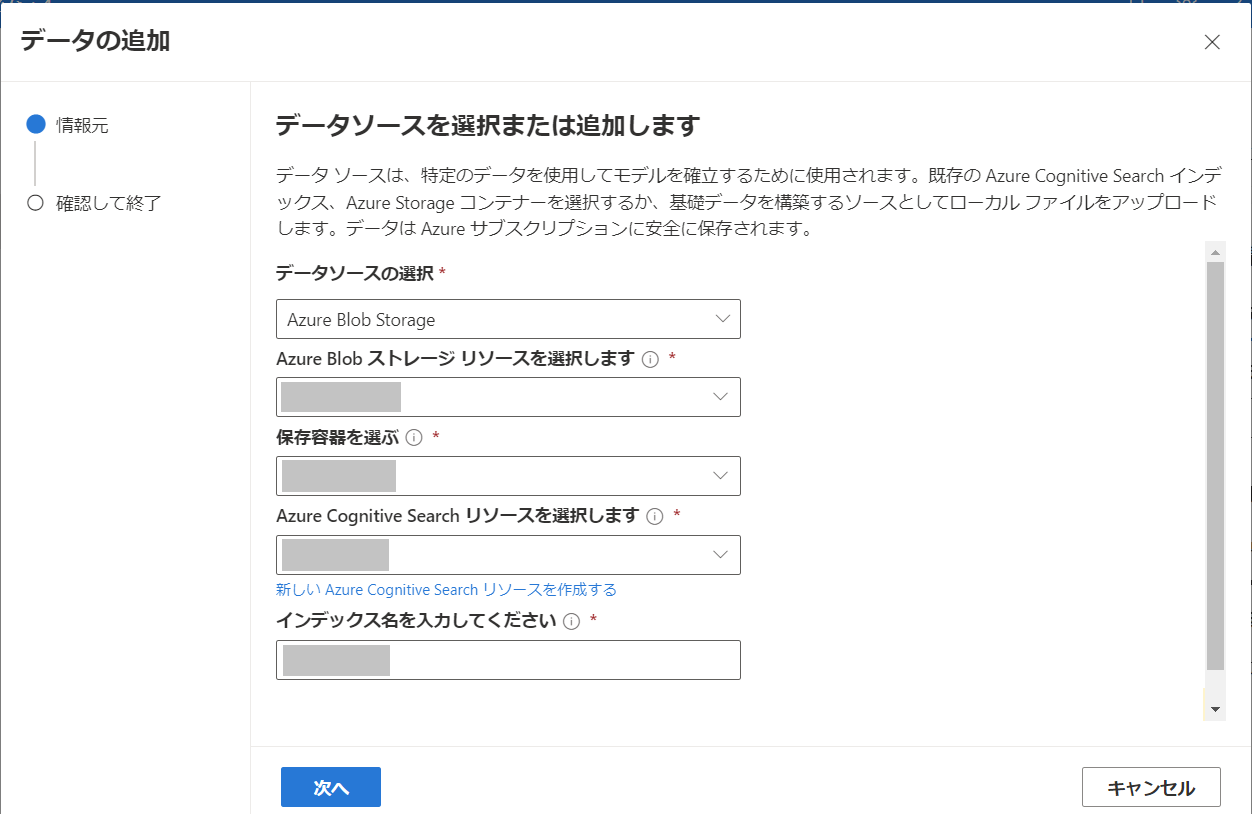
Task: Expand the 保存容器を選ぶ dropdown
Action: point(508,476)
